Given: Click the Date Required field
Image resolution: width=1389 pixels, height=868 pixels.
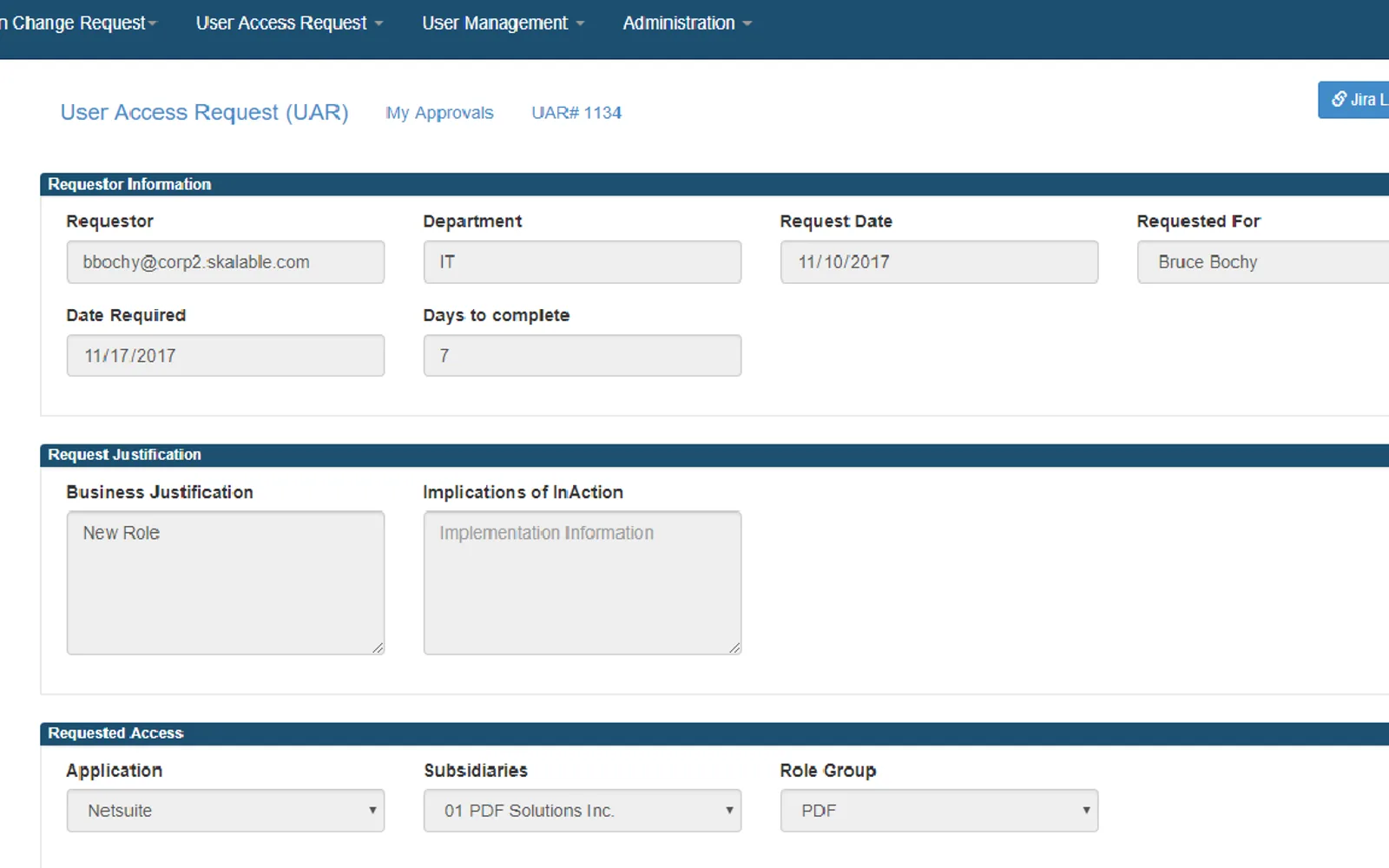Looking at the screenshot, I should 226,356.
